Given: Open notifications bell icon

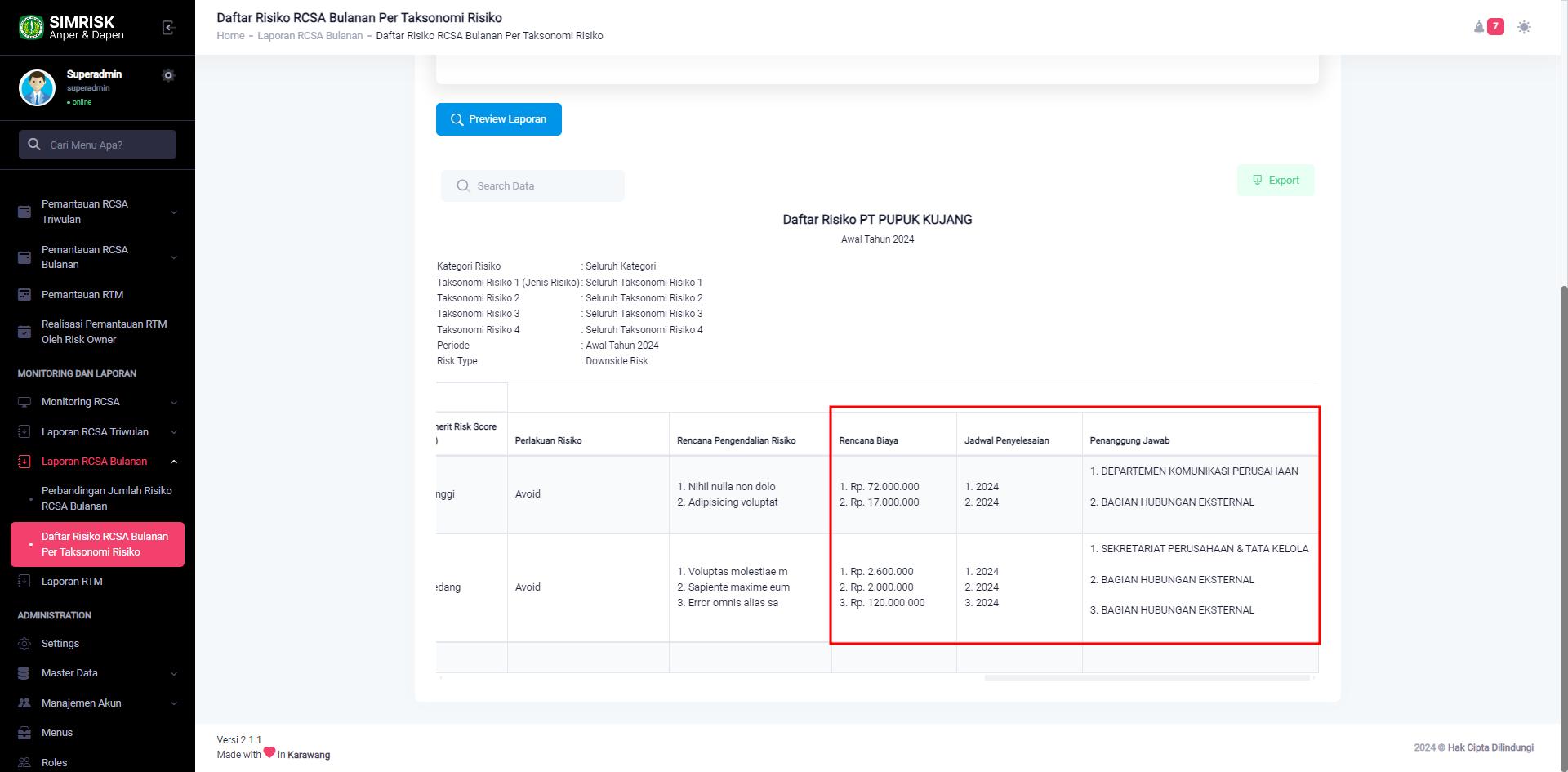Looking at the screenshot, I should pos(1478,27).
